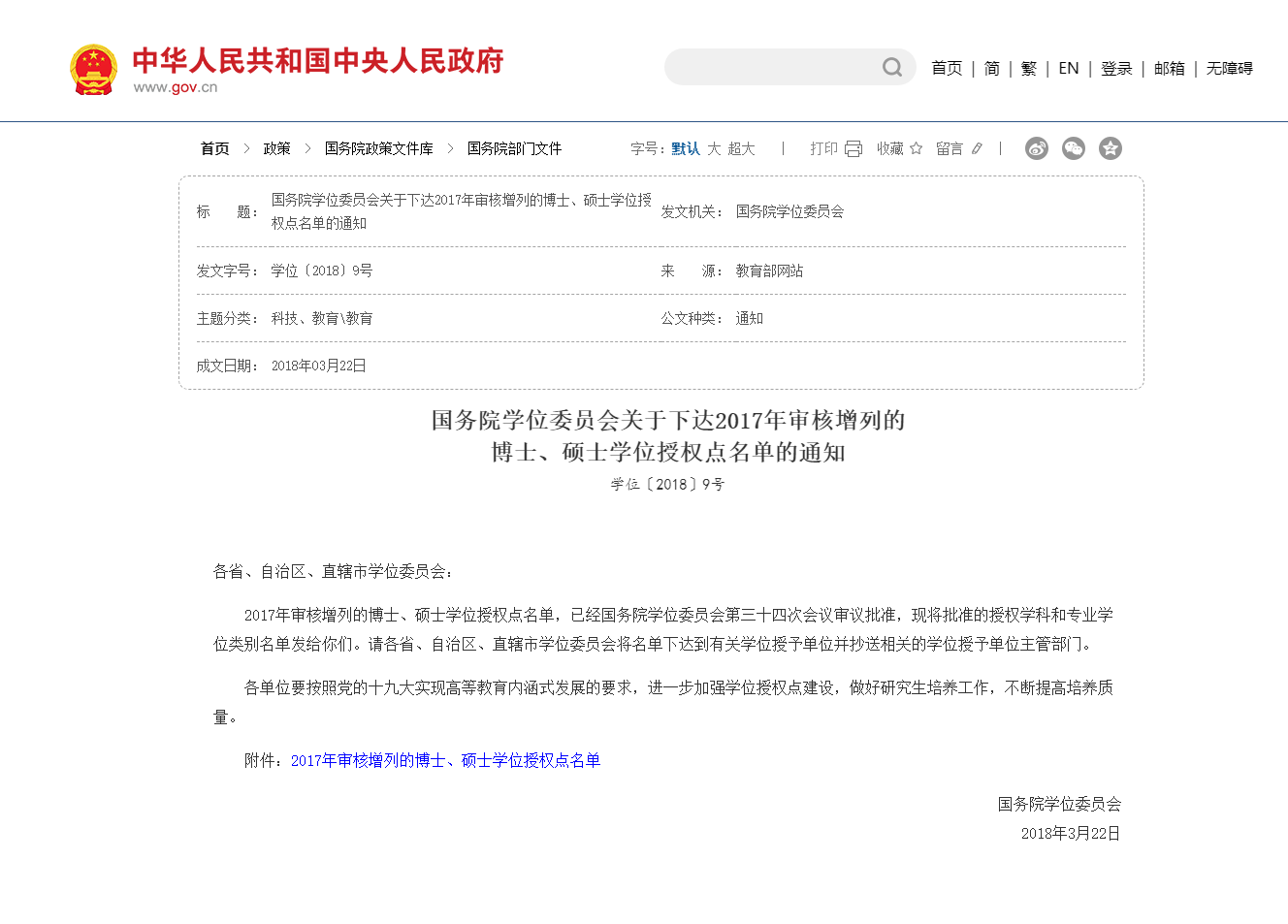Image resolution: width=1288 pixels, height=924 pixels.
Task: Share the article to WeChat
Action: pyautogui.click(x=1073, y=147)
